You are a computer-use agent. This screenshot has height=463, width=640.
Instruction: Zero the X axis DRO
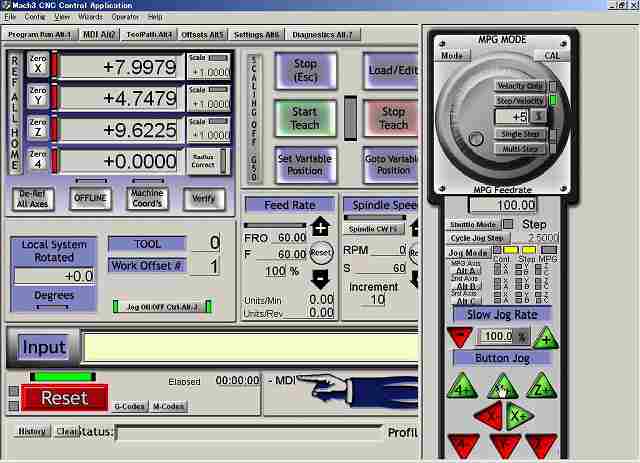(38, 65)
